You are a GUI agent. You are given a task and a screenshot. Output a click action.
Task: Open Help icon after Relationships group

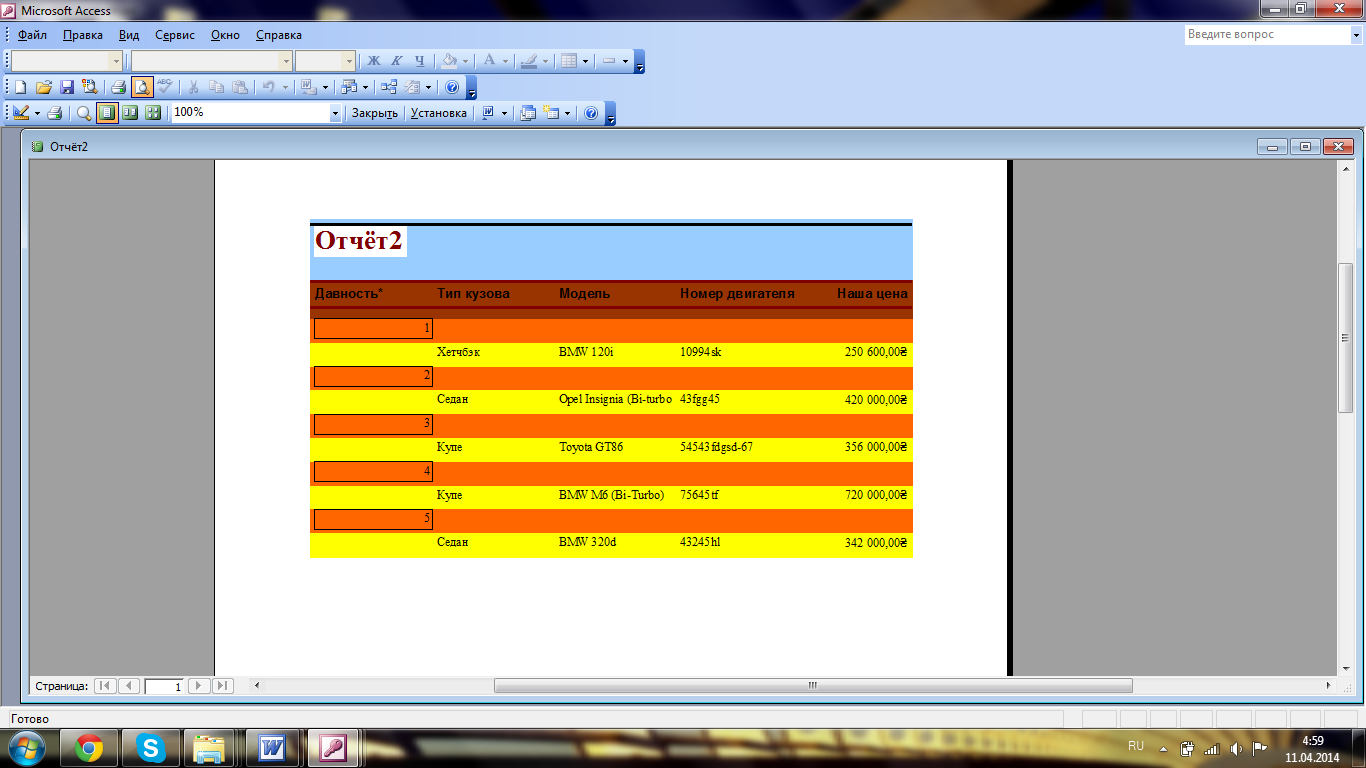point(452,87)
